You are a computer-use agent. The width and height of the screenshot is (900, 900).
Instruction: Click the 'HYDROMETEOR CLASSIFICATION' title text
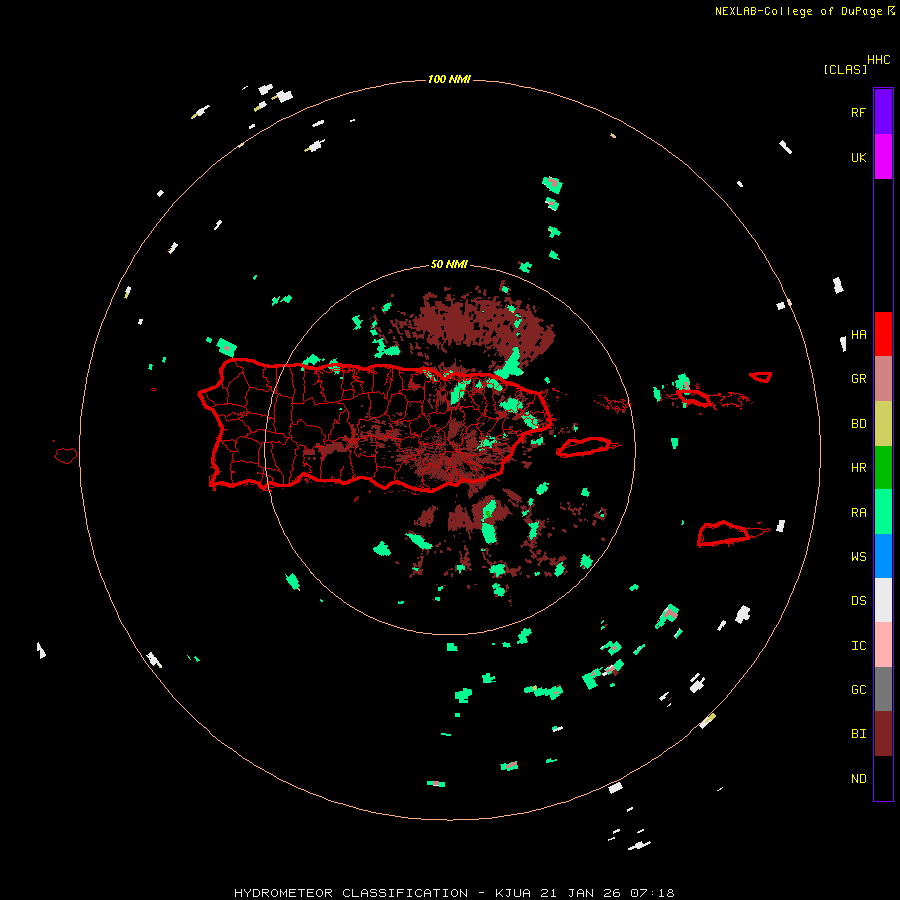point(351,893)
